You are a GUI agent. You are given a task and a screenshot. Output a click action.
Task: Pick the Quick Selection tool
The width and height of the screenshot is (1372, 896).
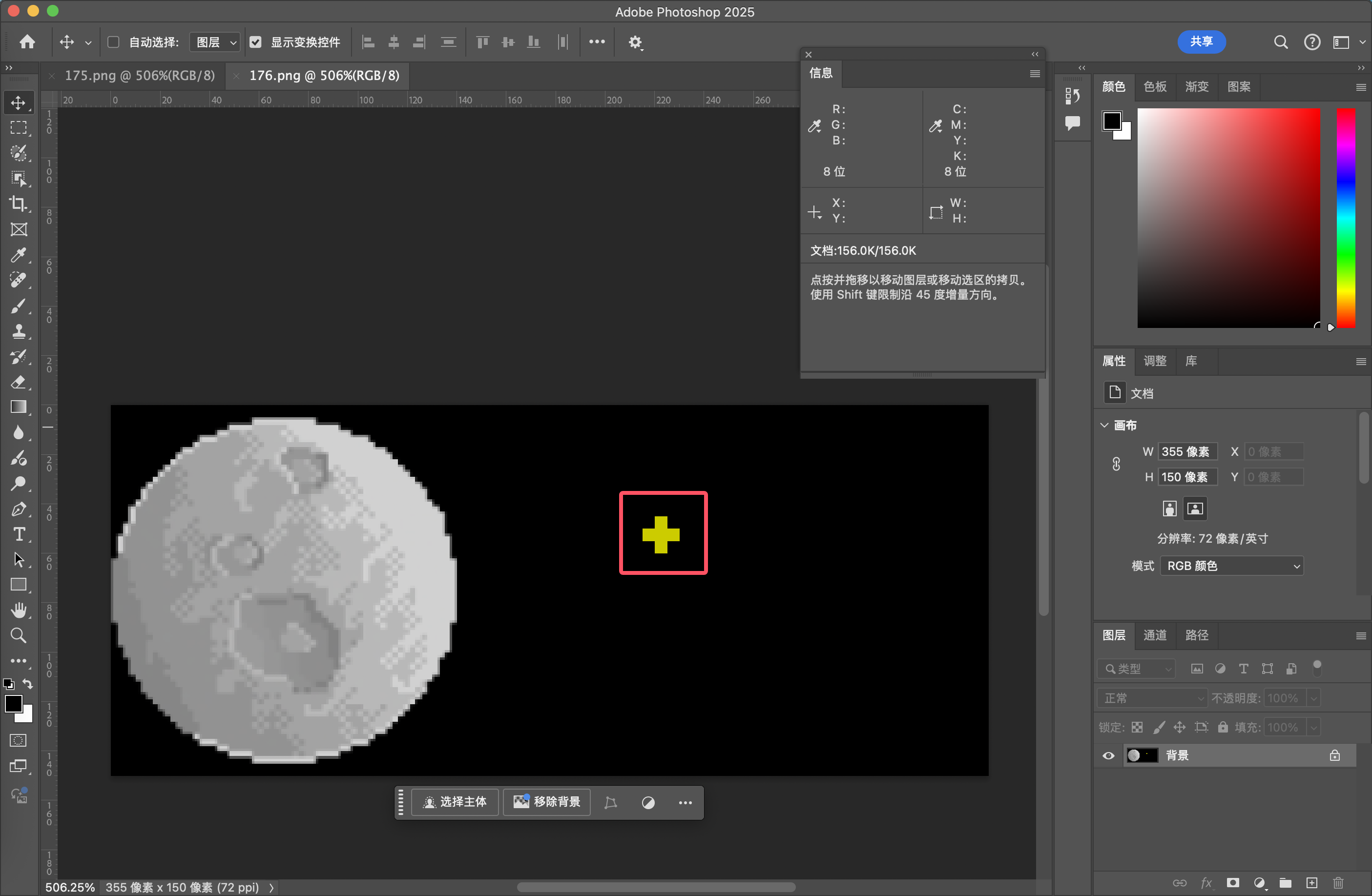[x=19, y=153]
